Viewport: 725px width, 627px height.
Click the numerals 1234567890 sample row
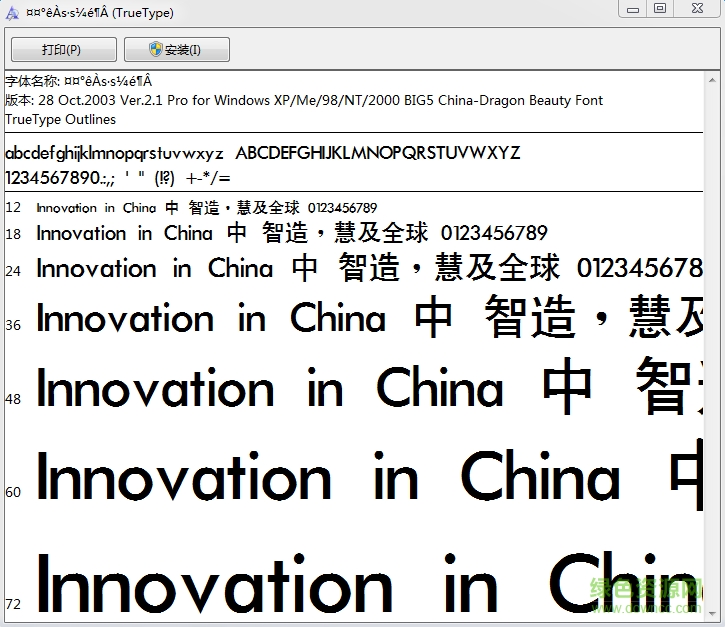pos(118,178)
